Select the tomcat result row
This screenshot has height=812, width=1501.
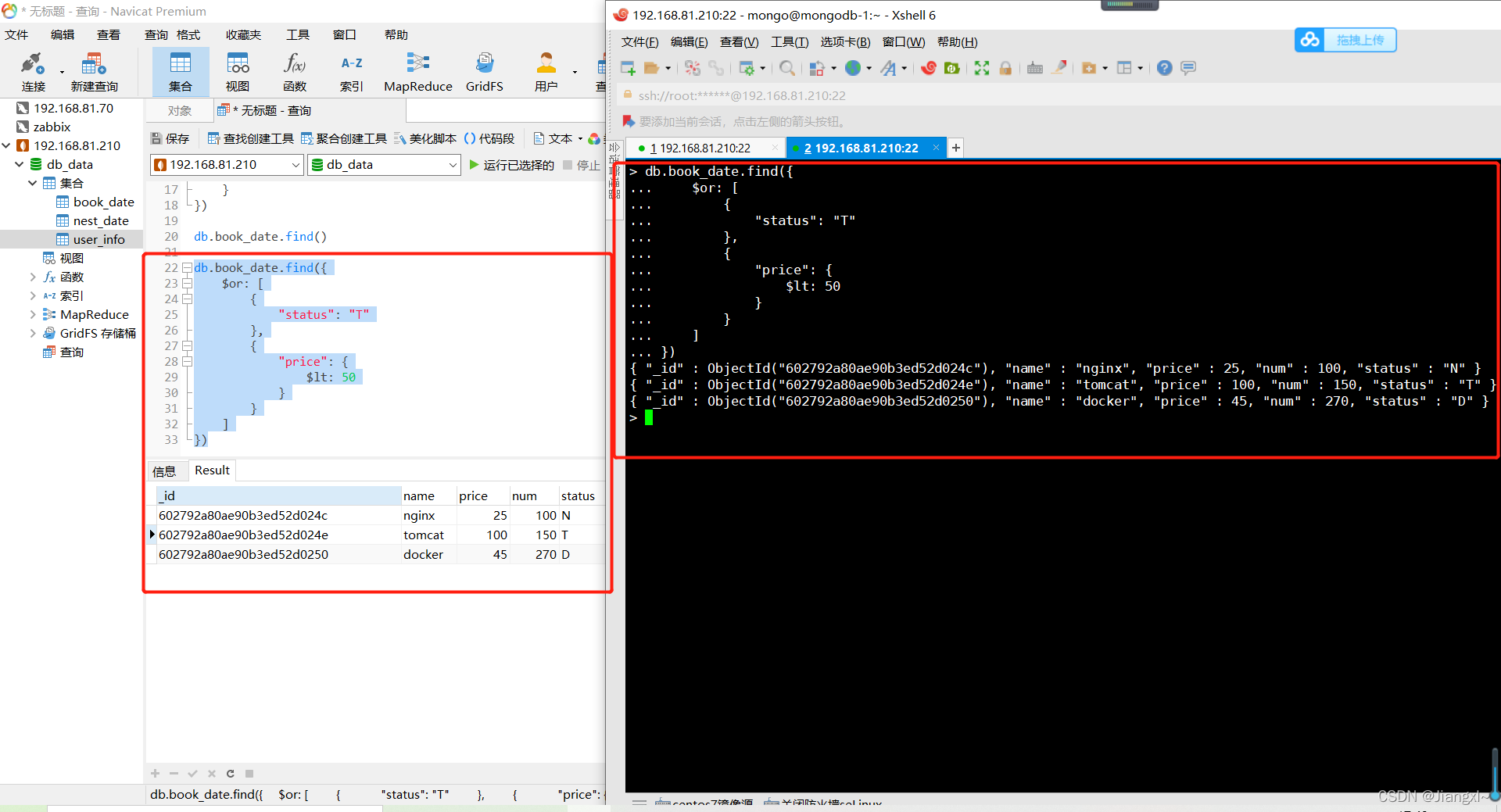375,535
